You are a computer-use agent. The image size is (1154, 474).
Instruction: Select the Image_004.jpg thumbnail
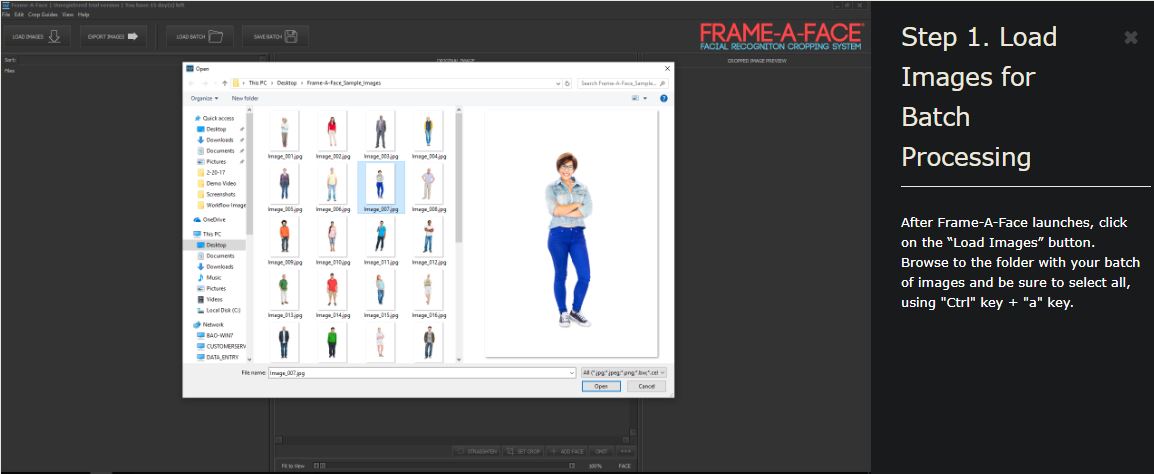(x=428, y=135)
